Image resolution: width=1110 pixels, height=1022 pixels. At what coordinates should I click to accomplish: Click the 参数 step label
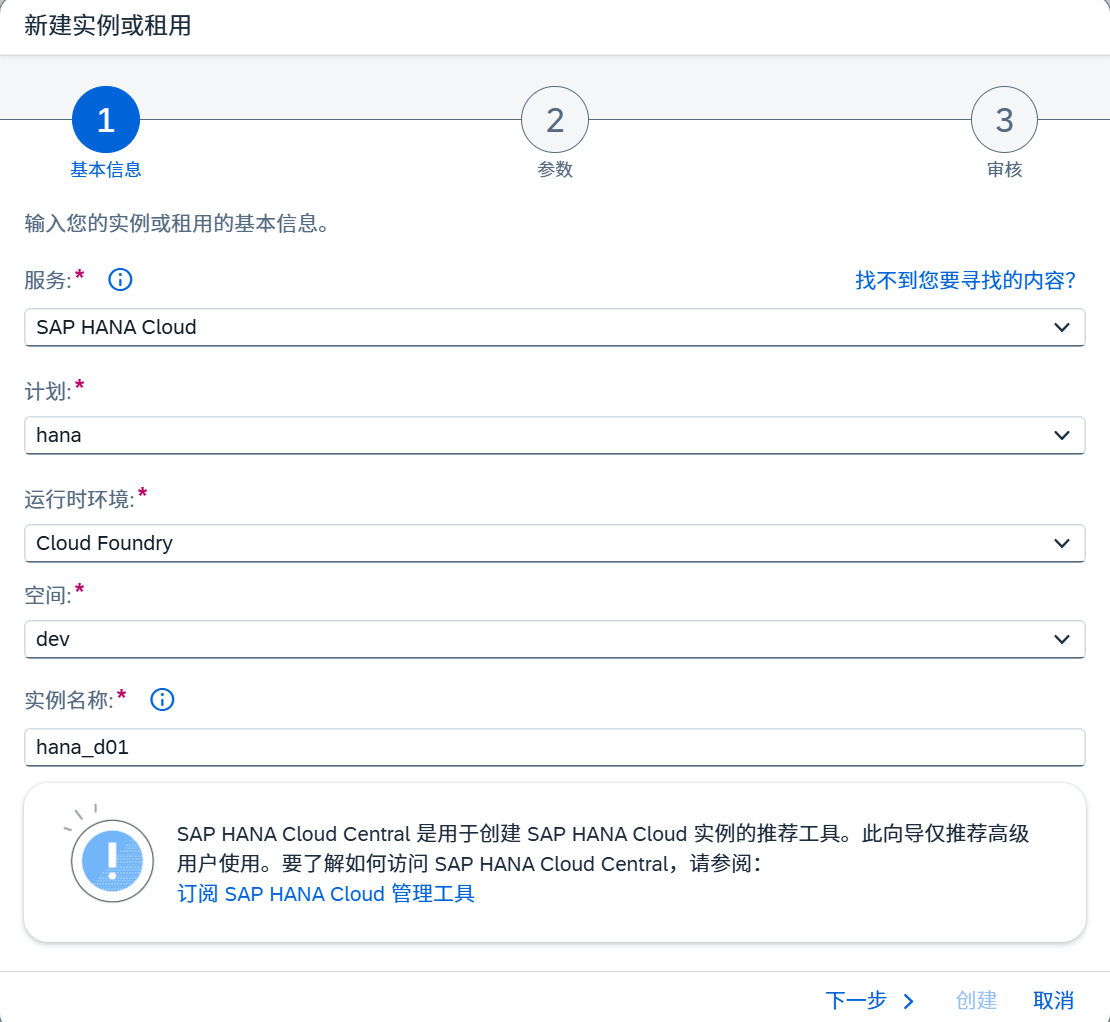pyautogui.click(x=555, y=170)
